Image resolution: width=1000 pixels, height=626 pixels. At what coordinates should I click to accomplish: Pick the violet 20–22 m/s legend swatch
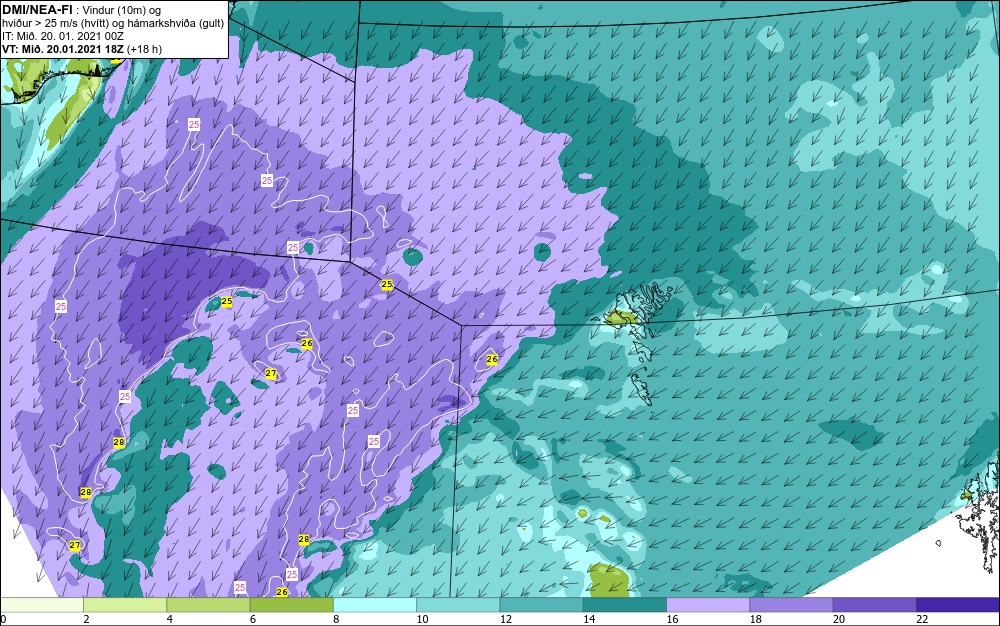tap(874, 604)
